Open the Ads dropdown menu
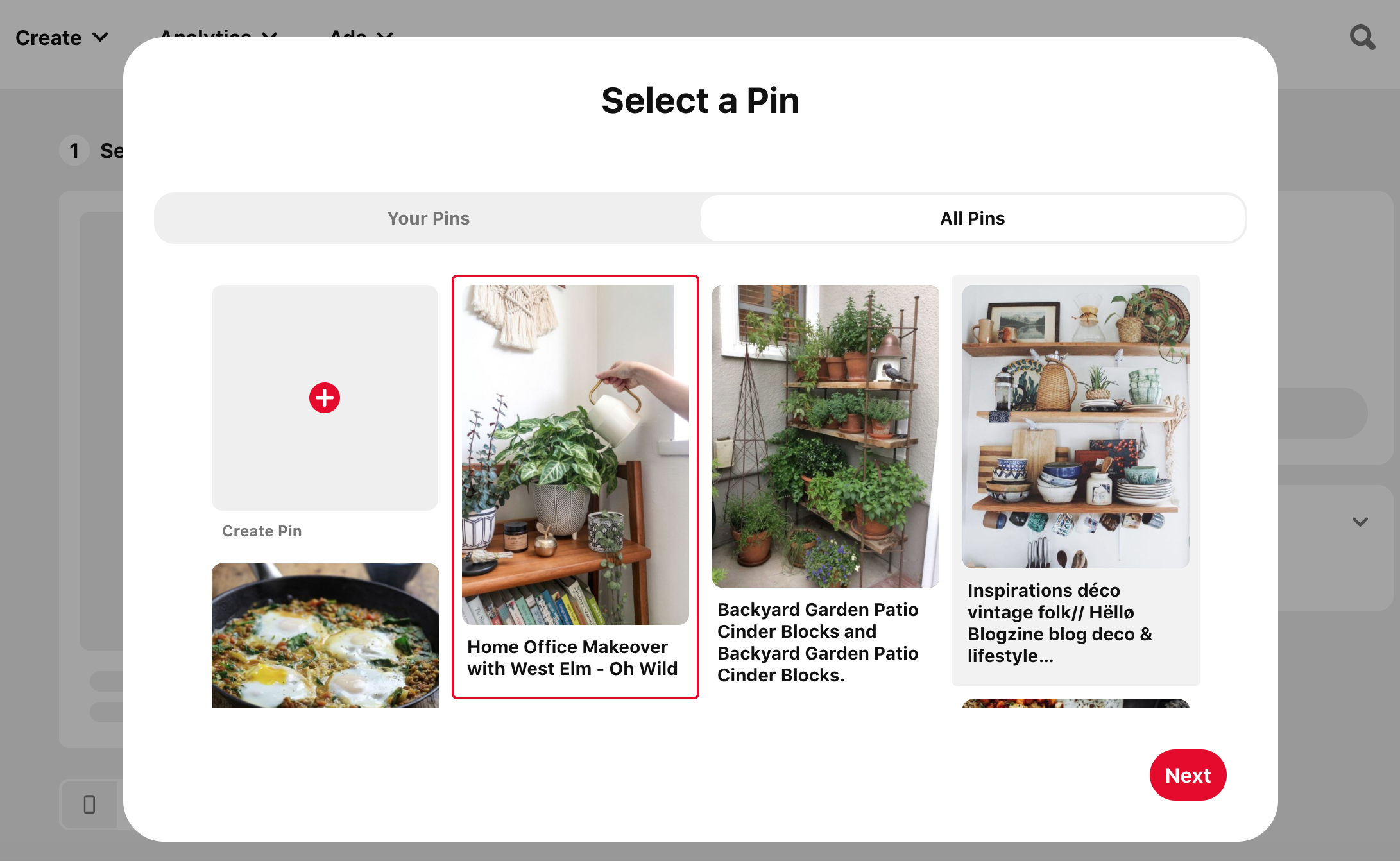 click(x=361, y=33)
